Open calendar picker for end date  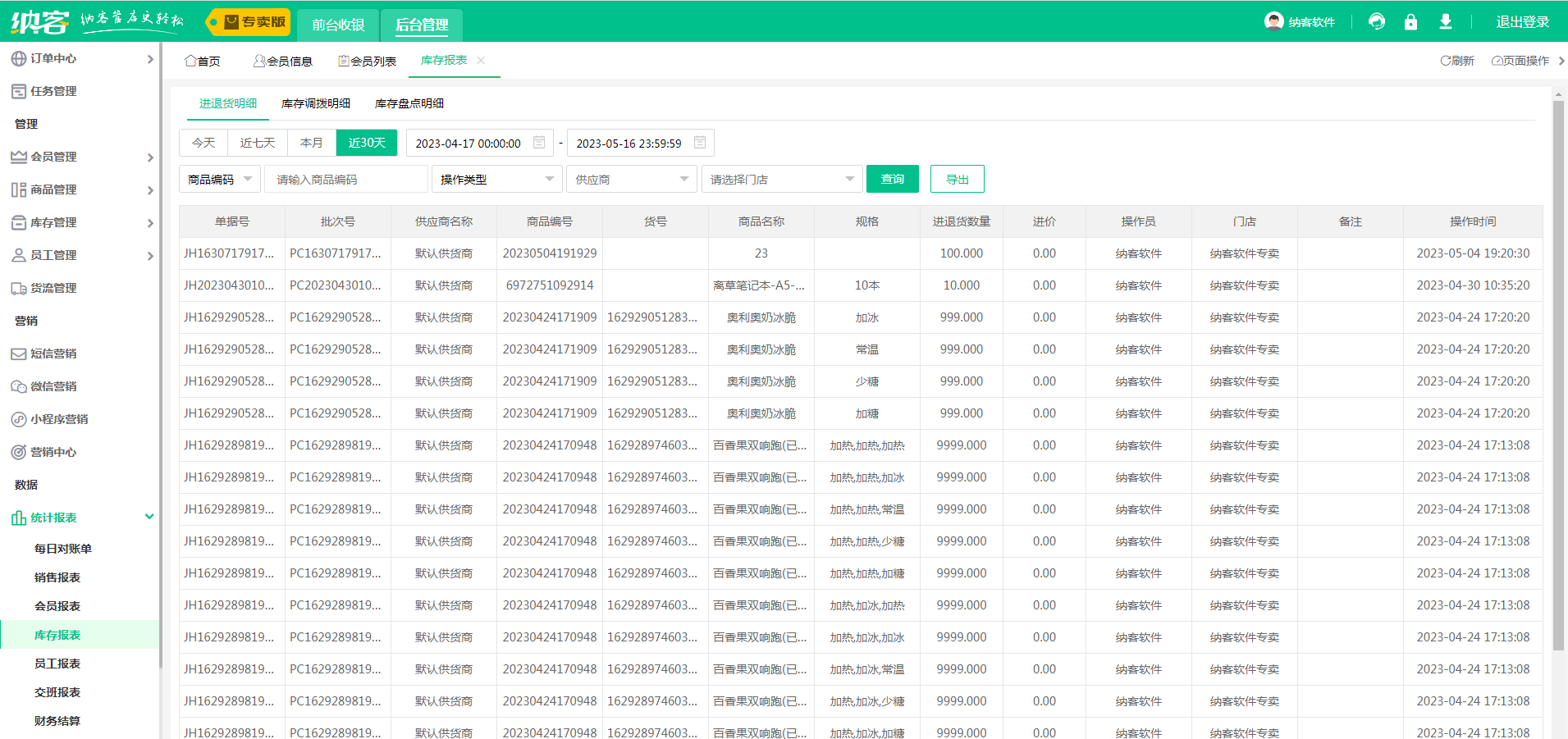pos(700,143)
